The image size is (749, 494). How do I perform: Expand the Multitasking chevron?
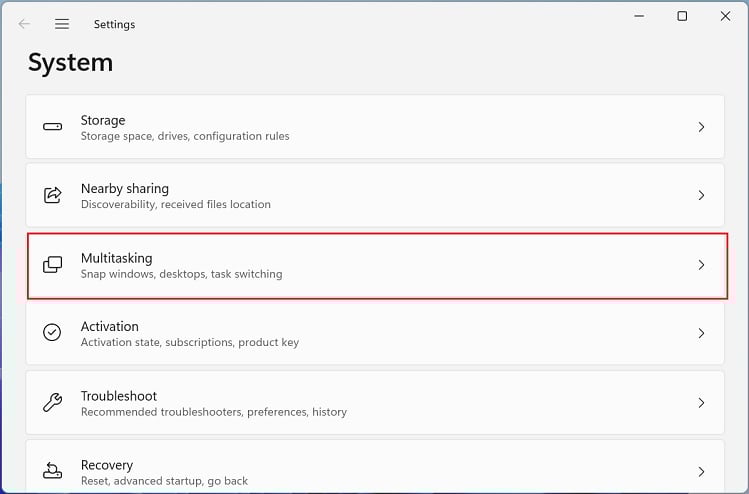701,265
